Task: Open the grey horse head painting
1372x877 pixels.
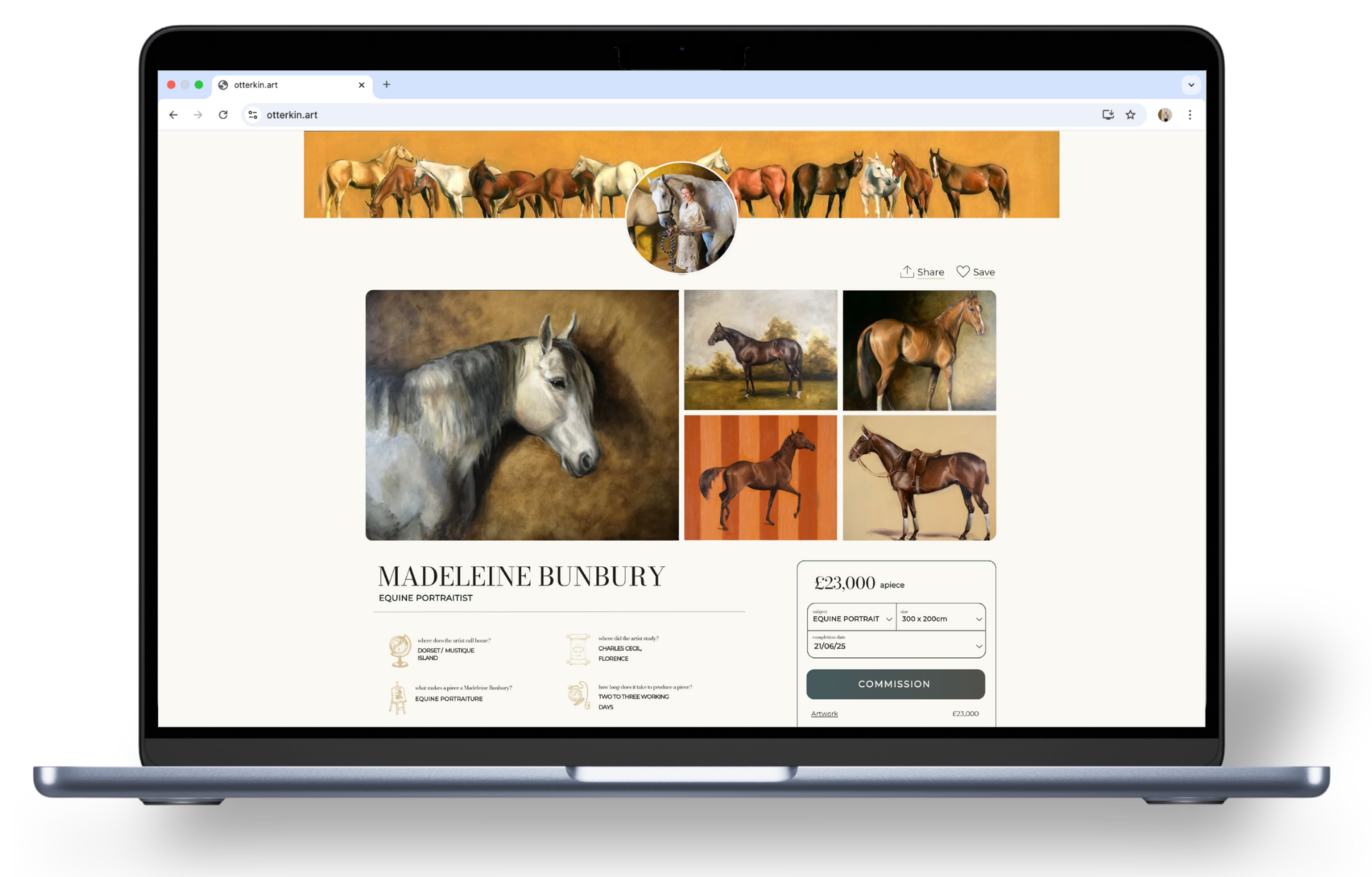Action: [521, 415]
